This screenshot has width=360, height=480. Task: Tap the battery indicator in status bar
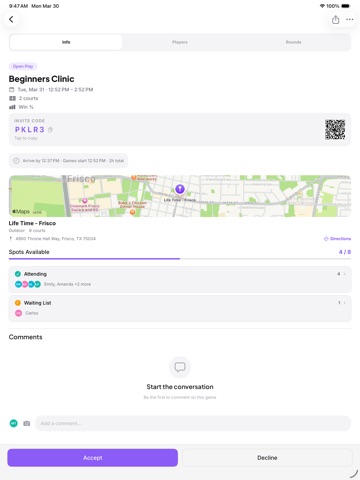(x=346, y=6)
